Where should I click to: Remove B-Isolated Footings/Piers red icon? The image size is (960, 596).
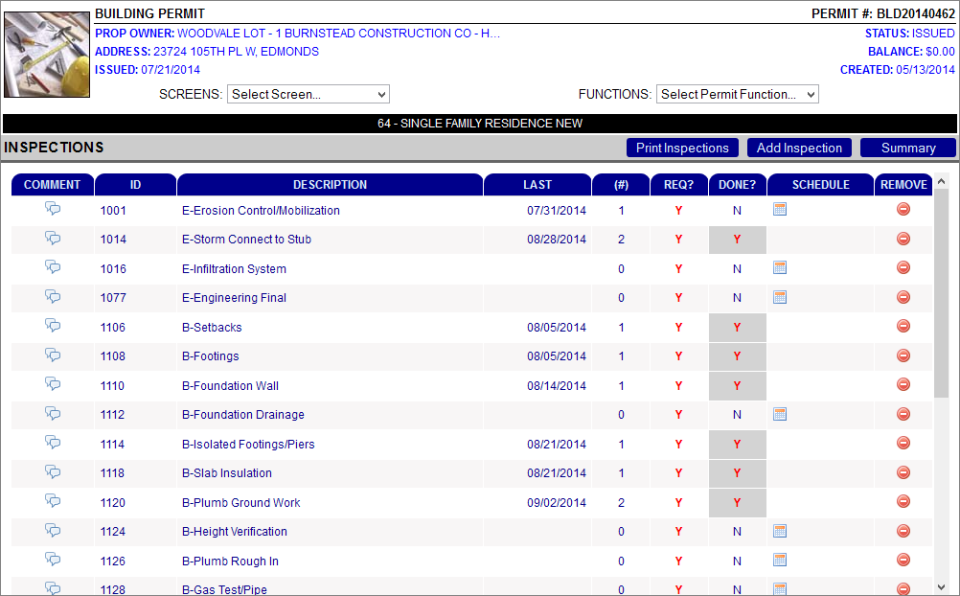click(x=903, y=443)
